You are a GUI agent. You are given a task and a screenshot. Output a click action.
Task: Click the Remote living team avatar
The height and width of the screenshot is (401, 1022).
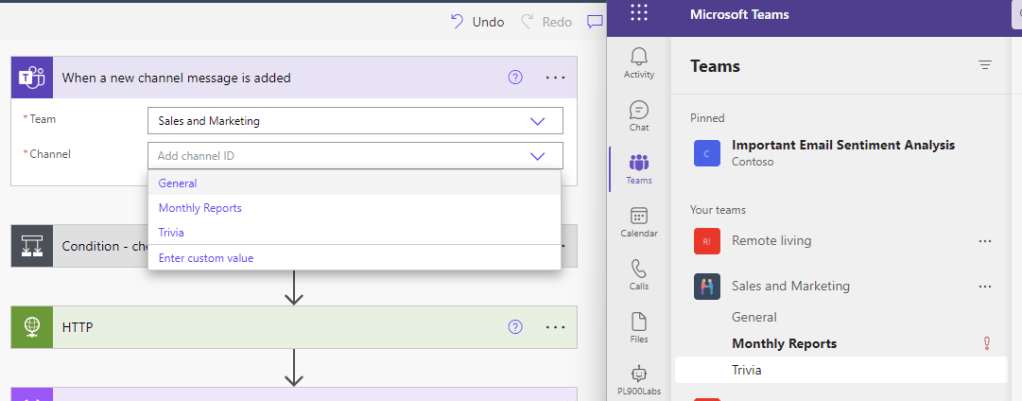(707, 241)
